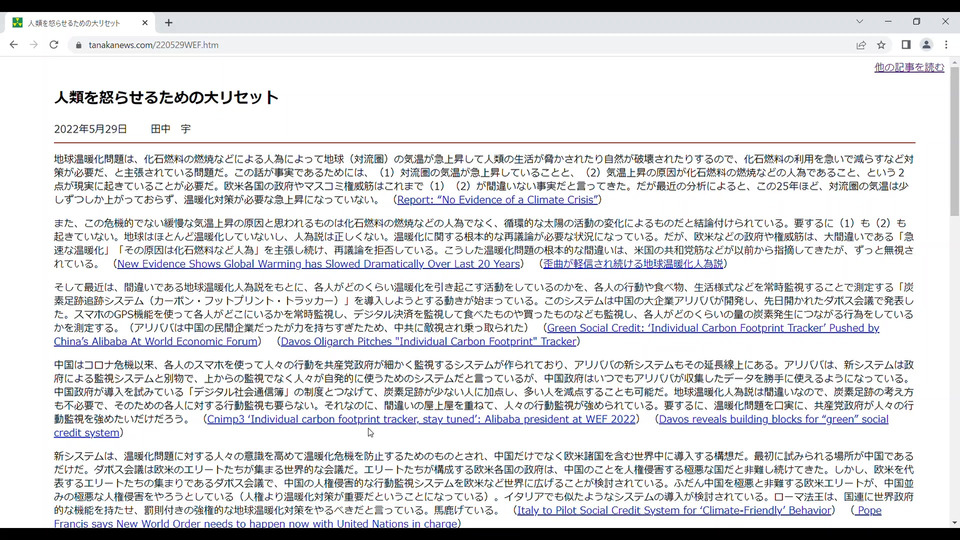Open Davos Oligarch Pitches Carbon Footprint link

point(429,342)
